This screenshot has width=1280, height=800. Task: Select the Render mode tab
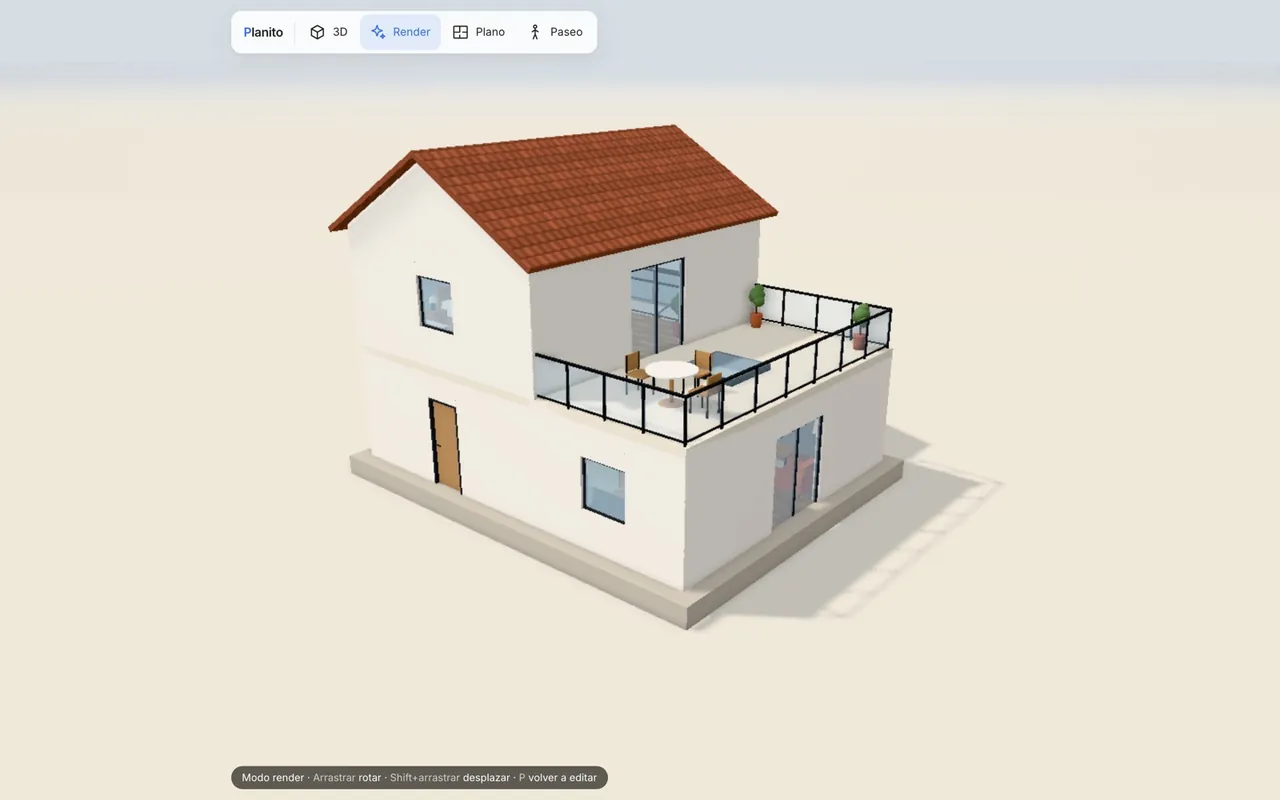tap(400, 32)
